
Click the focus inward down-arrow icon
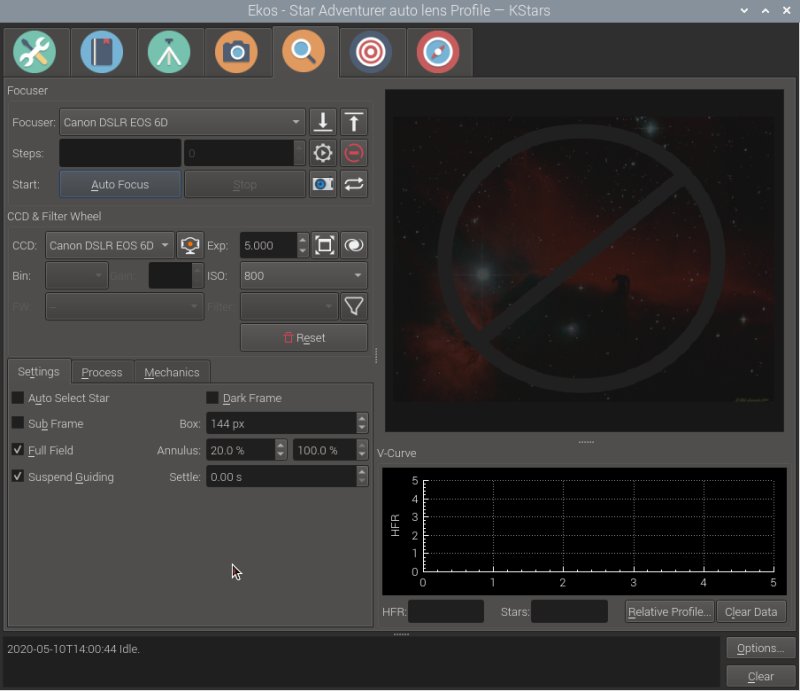tap(322, 122)
